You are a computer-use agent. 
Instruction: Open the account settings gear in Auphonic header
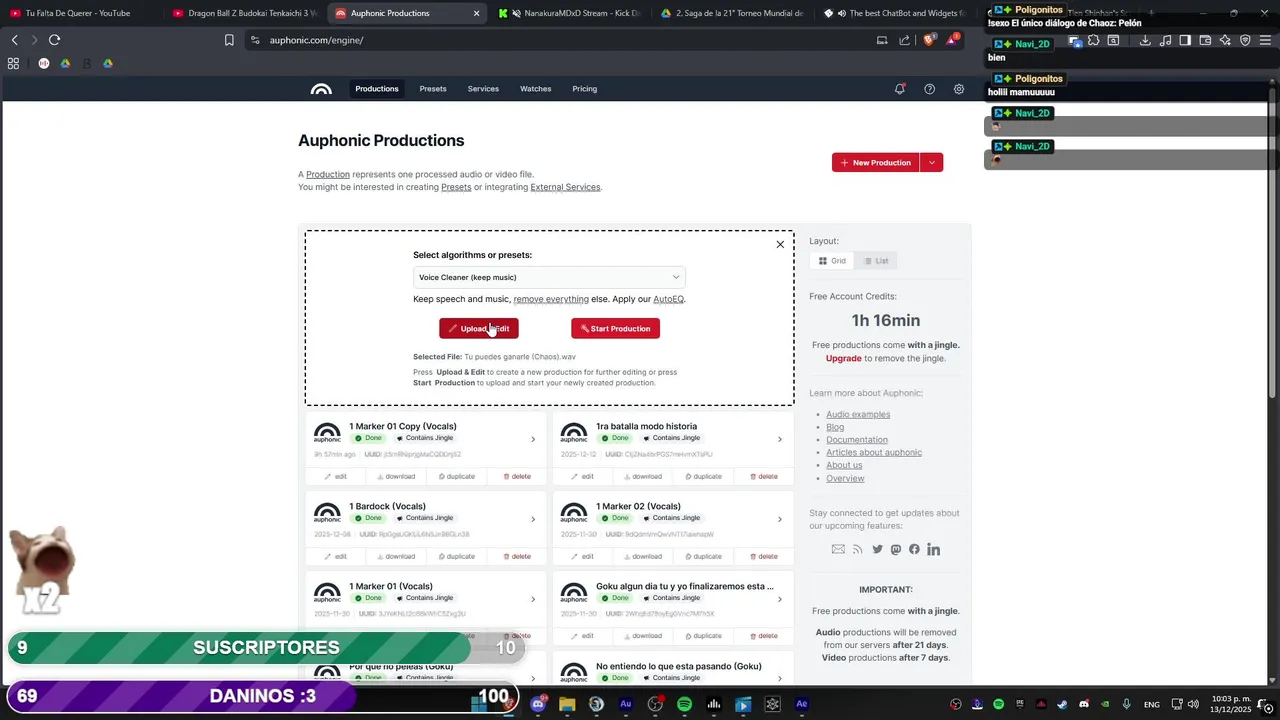pos(959,89)
